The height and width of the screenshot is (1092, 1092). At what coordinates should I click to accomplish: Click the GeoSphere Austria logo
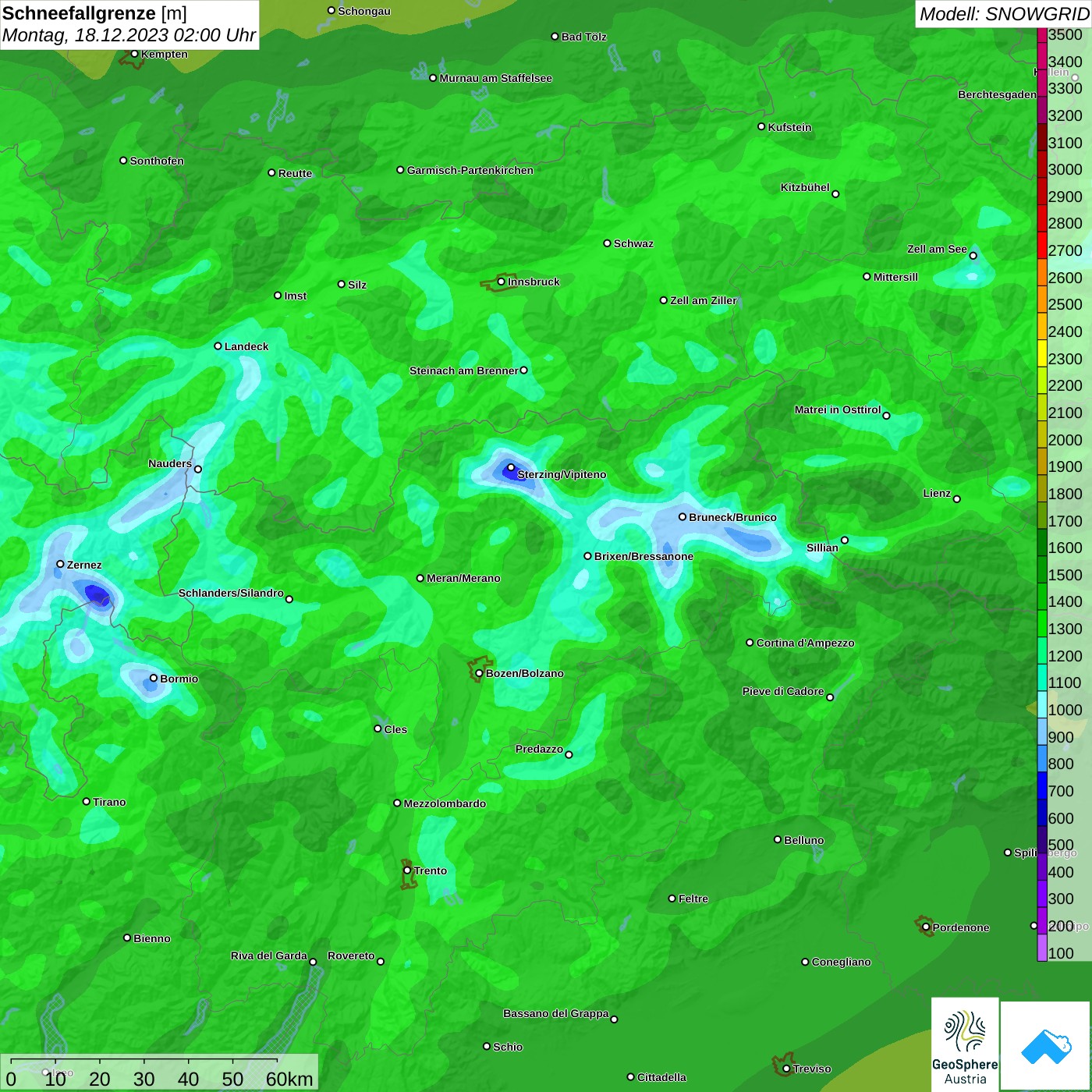coord(965,1046)
